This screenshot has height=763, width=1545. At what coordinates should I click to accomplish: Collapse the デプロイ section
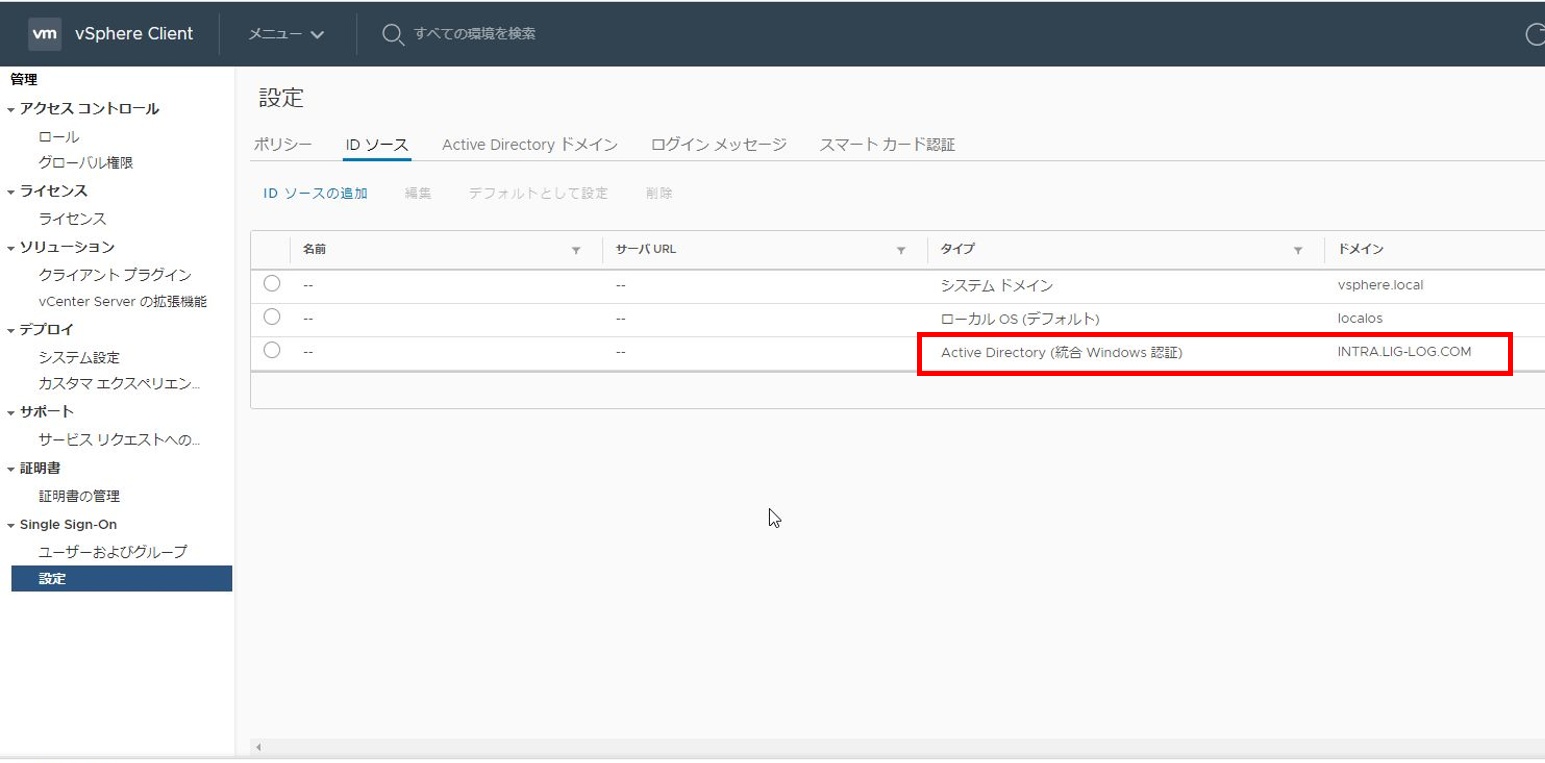pyautogui.click(x=11, y=329)
